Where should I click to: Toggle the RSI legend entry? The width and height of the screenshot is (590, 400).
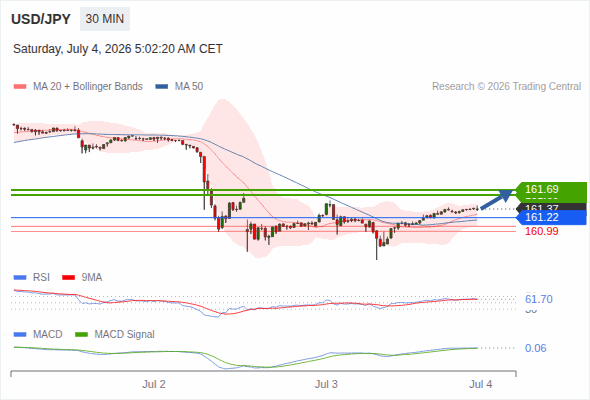(x=32, y=278)
